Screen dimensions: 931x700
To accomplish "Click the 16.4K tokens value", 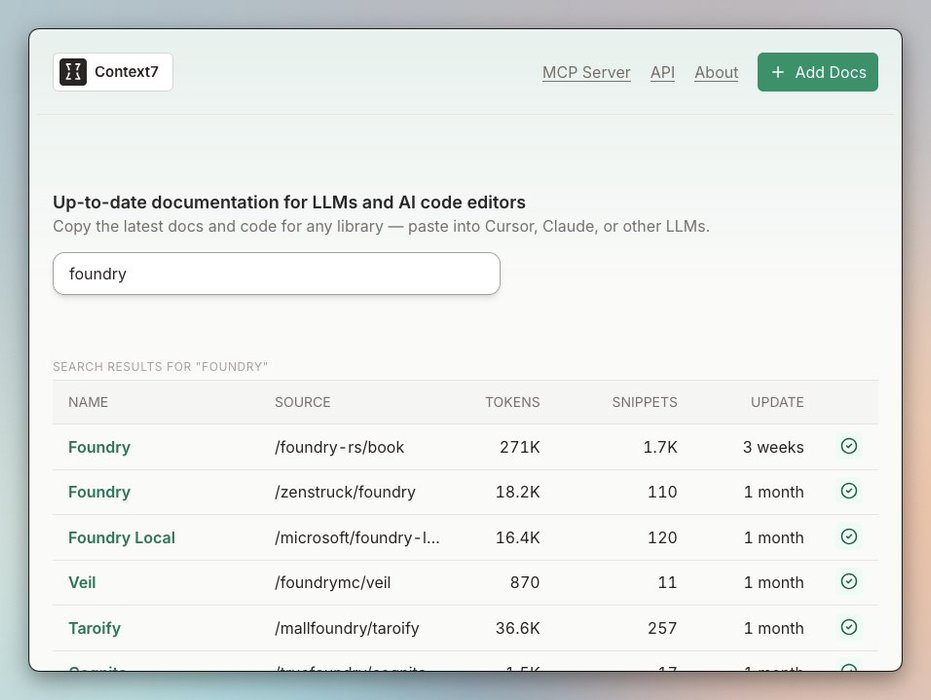I will pyautogui.click(x=518, y=538).
